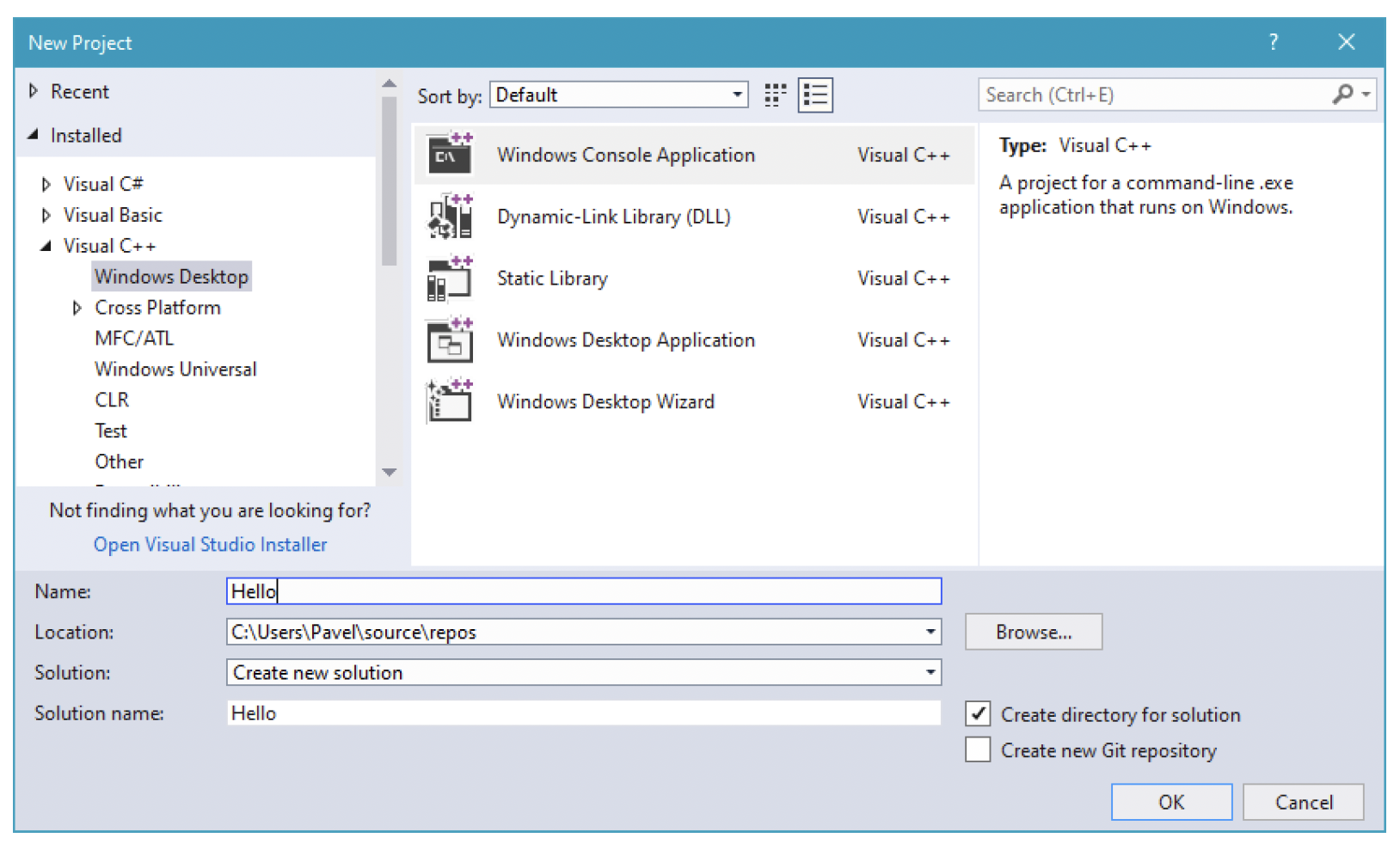
Task: Collapse the Visual C++ node
Action: pyautogui.click(x=46, y=246)
